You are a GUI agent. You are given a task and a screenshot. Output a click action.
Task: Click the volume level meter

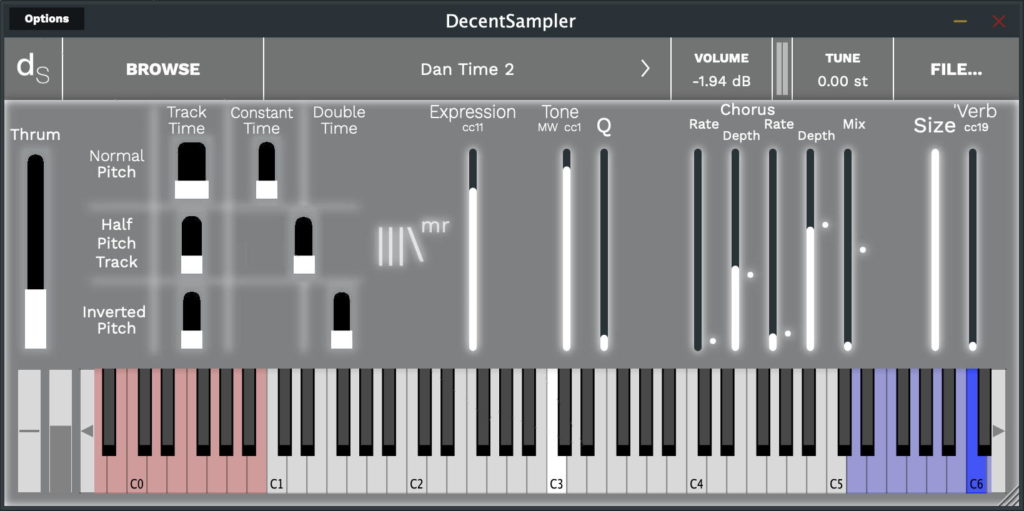coord(782,69)
